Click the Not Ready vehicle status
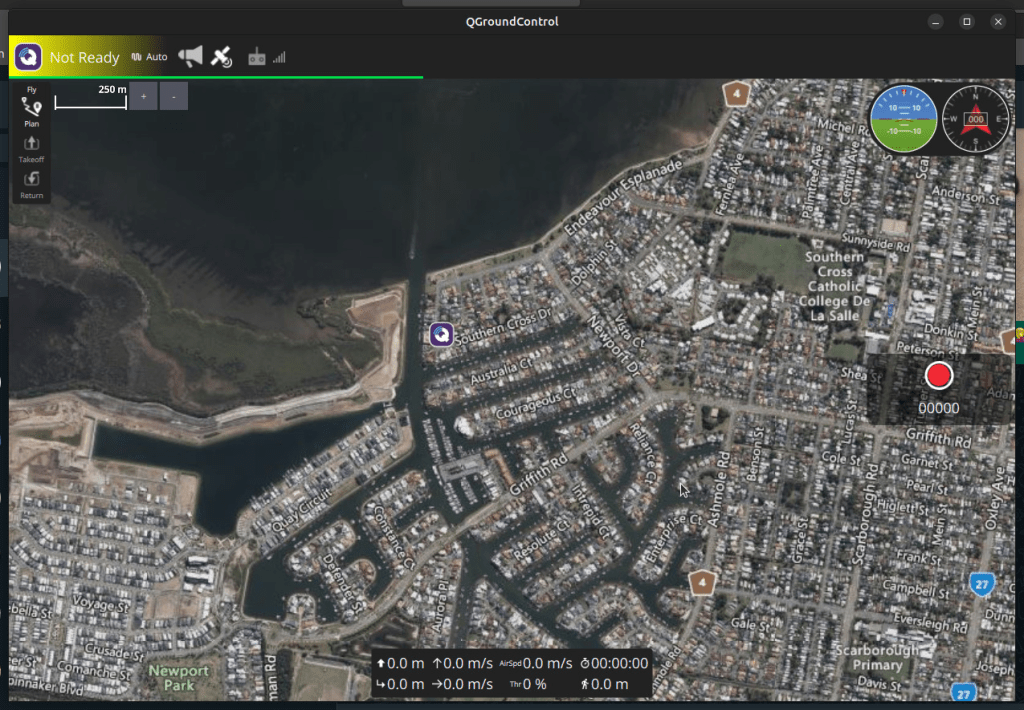The image size is (1024, 710). [85, 58]
